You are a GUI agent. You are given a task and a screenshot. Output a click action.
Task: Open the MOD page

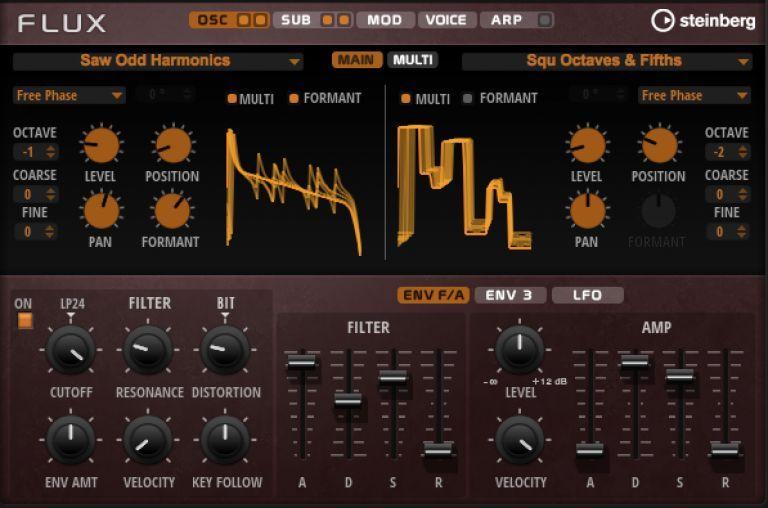[384, 20]
